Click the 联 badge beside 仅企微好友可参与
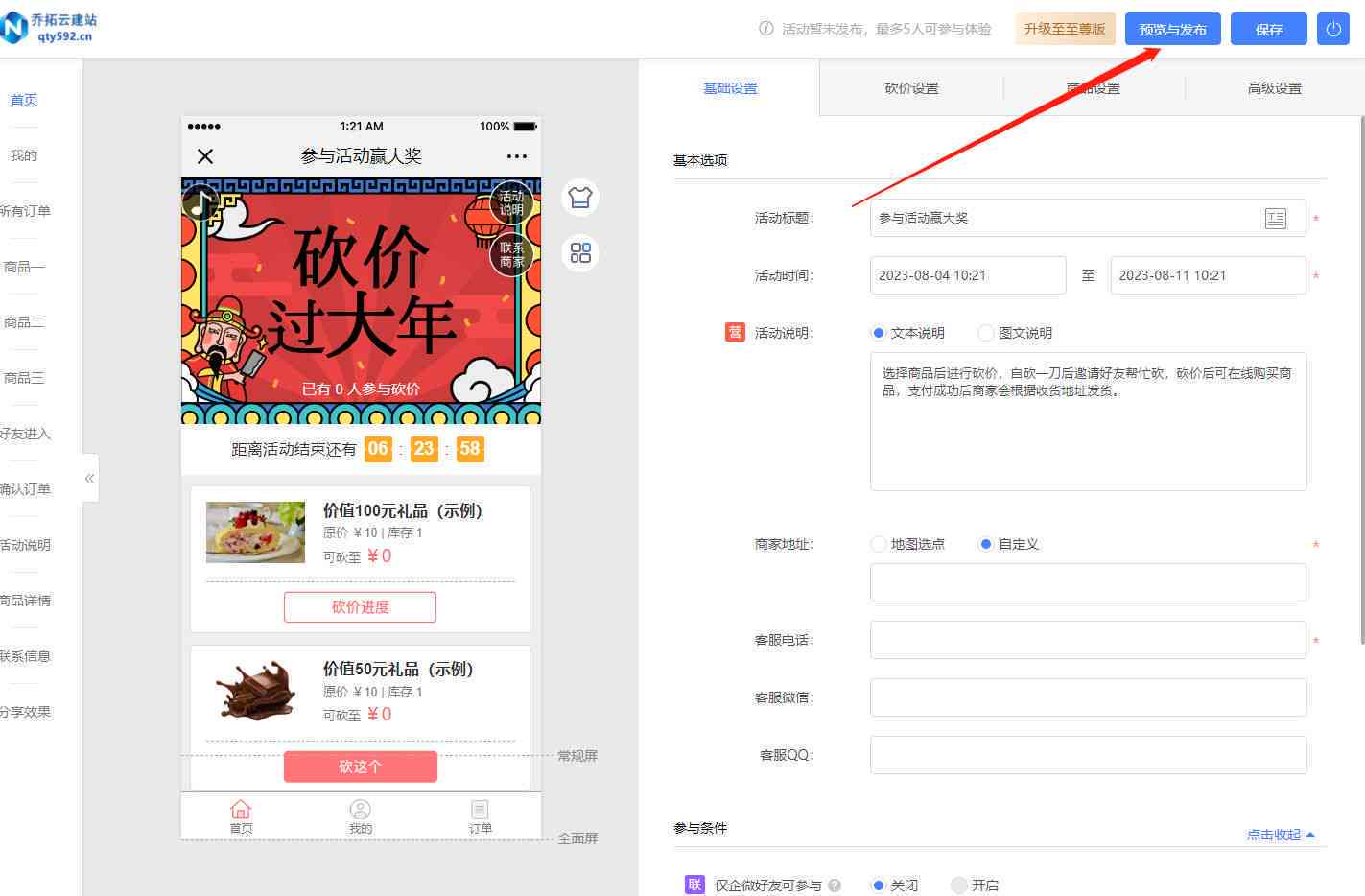The width and height of the screenshot is (1365, 896). click(x=694, y=884)
